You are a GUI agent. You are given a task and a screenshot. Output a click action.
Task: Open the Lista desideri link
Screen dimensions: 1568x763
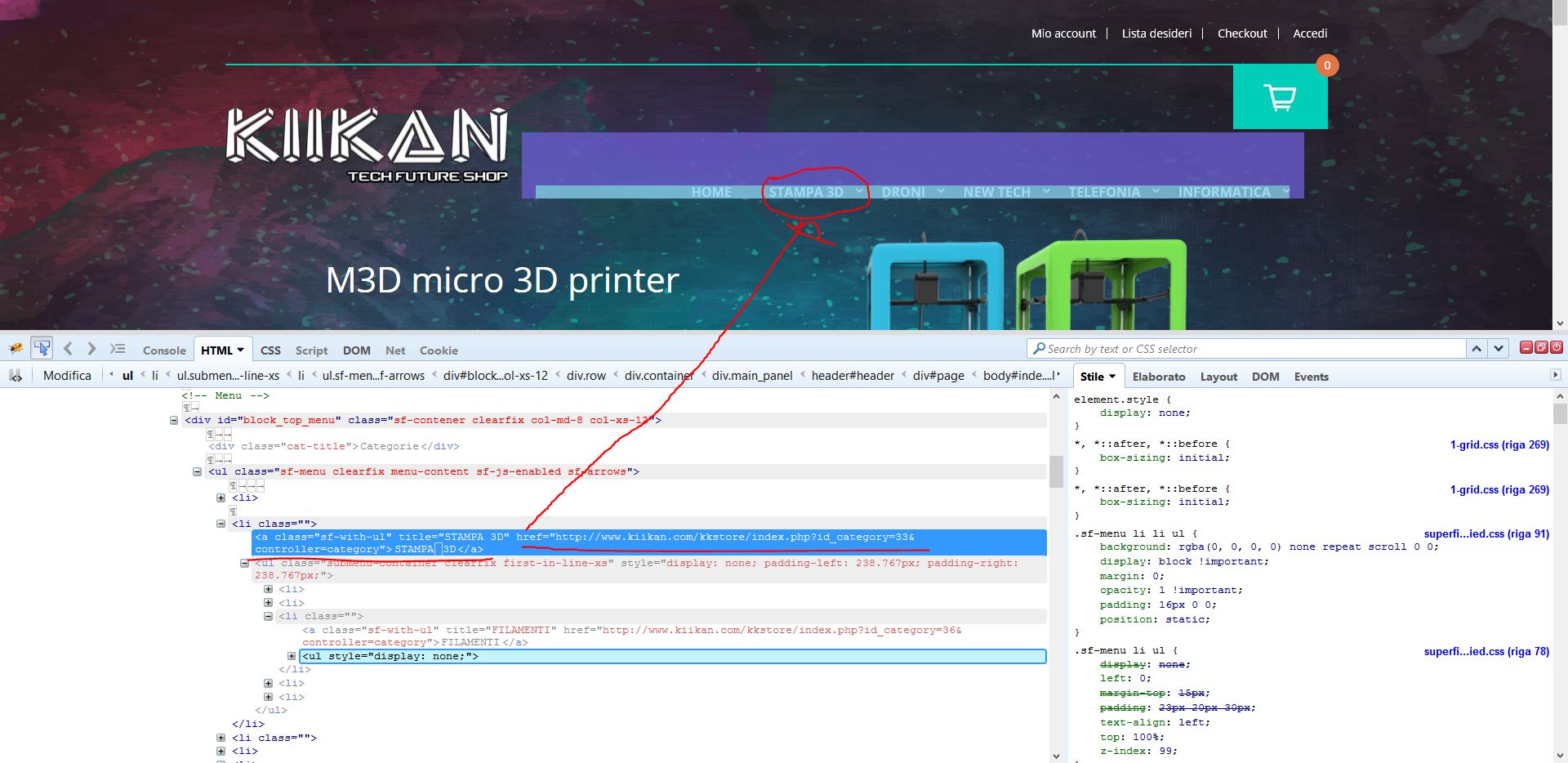(x=1156, y=33)
